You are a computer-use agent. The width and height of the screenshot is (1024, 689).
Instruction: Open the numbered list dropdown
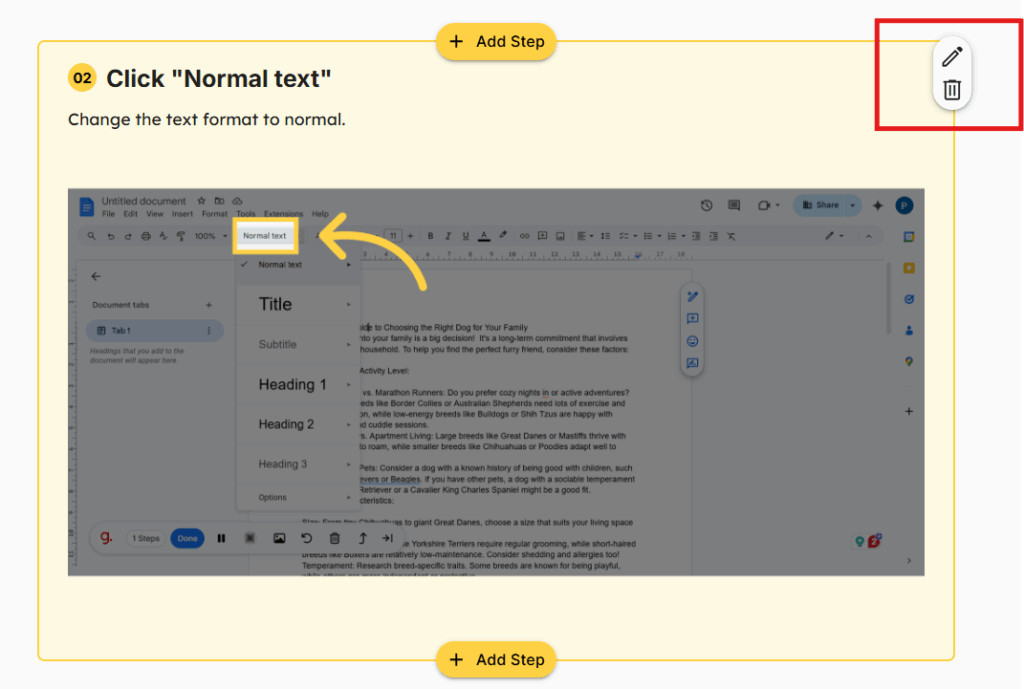point(675,236)
